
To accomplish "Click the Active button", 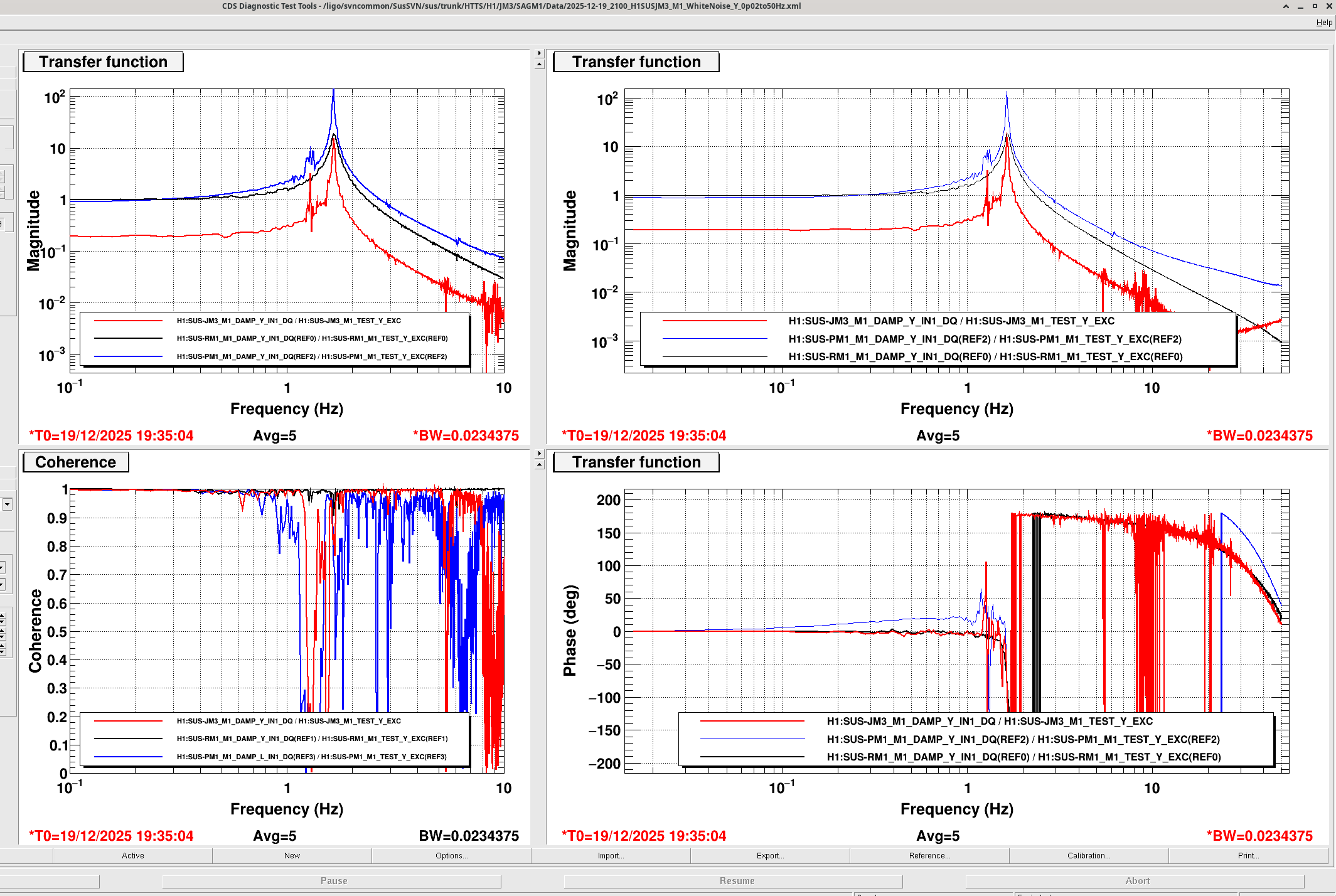I will point(132,856).
